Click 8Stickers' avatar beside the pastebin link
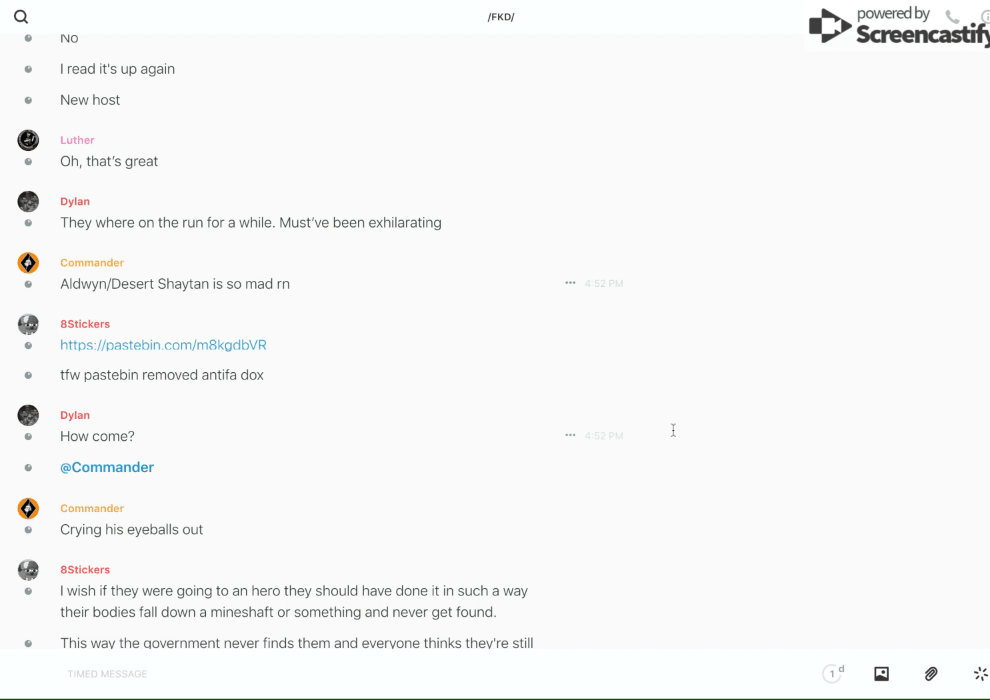This screenshot has height=700, width=990. (28, 324)
